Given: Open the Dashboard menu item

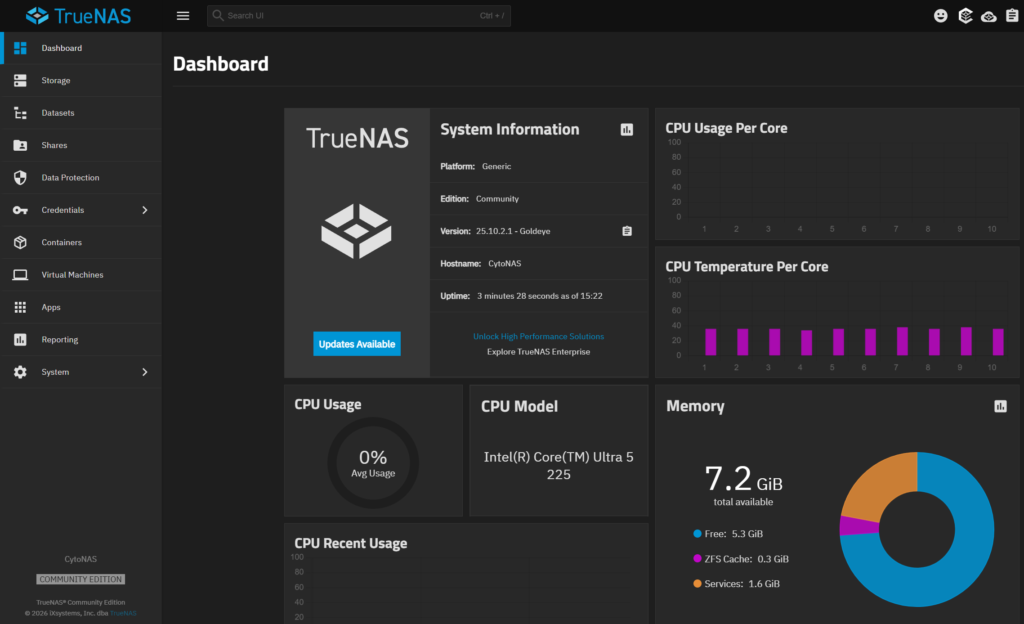Looking at the screenshot, I should [x=81, y=48].
